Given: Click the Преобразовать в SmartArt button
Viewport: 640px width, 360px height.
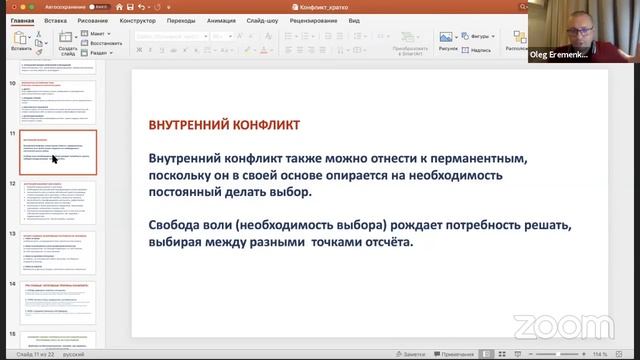Looking at the screenshot, I should 410,43.
